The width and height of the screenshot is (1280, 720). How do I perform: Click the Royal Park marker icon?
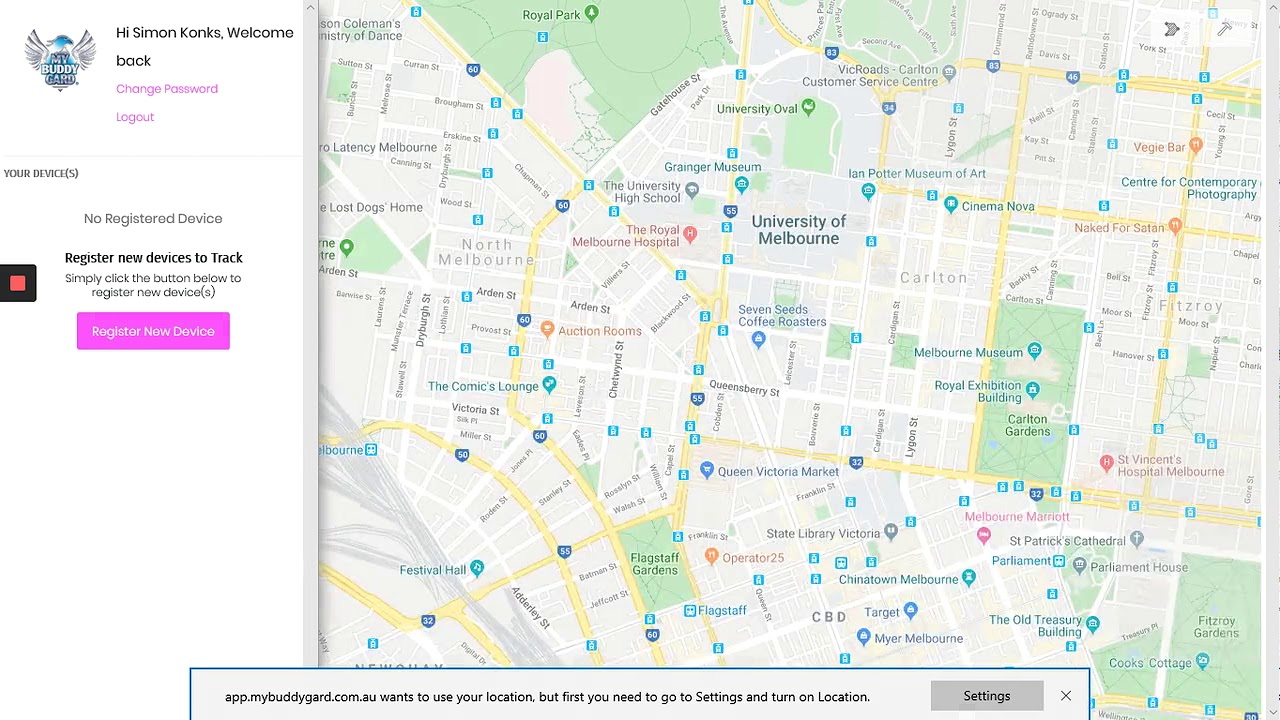pyautogui.click(x=591, y=13)
